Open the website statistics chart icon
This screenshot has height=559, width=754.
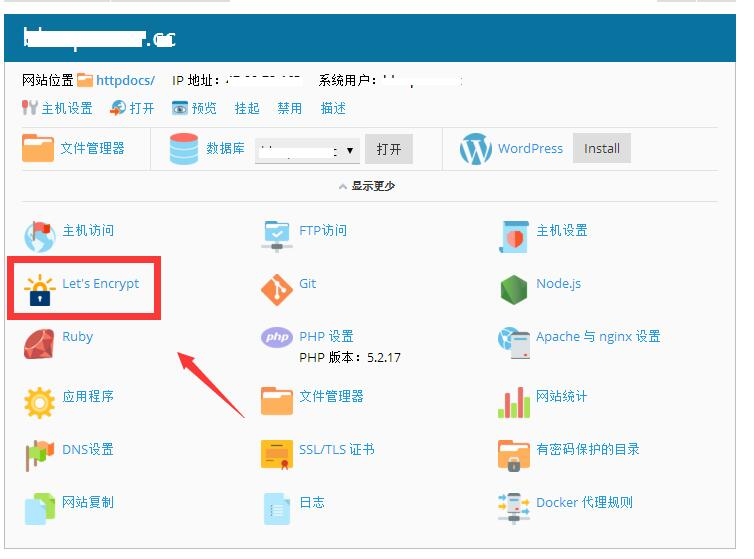514,401
